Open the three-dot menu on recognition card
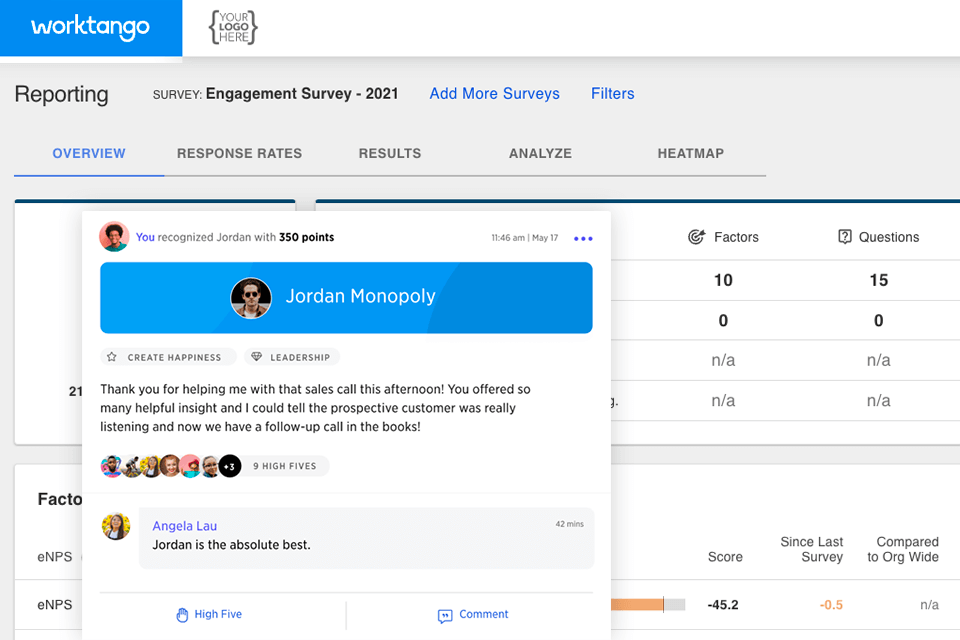960x640 pixels. coord(583,238)
